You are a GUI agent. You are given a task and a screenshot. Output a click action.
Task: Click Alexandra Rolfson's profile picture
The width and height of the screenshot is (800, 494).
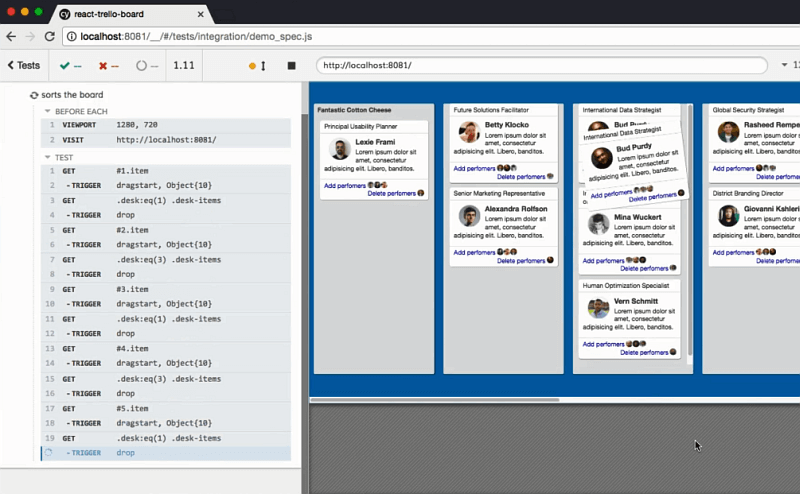coord(469,216)
